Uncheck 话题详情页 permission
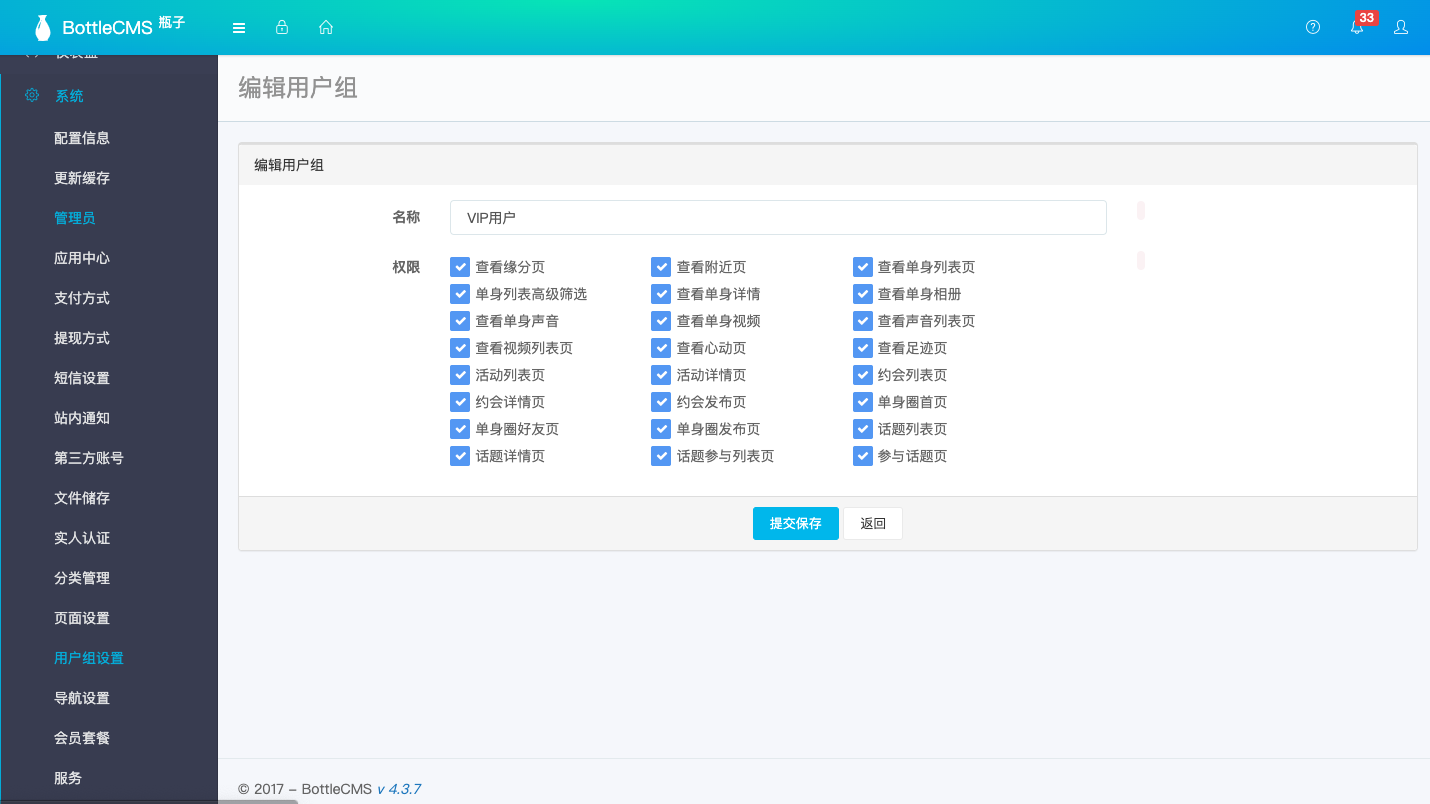This screenshot has width=1430, height=804. point(460,456)
